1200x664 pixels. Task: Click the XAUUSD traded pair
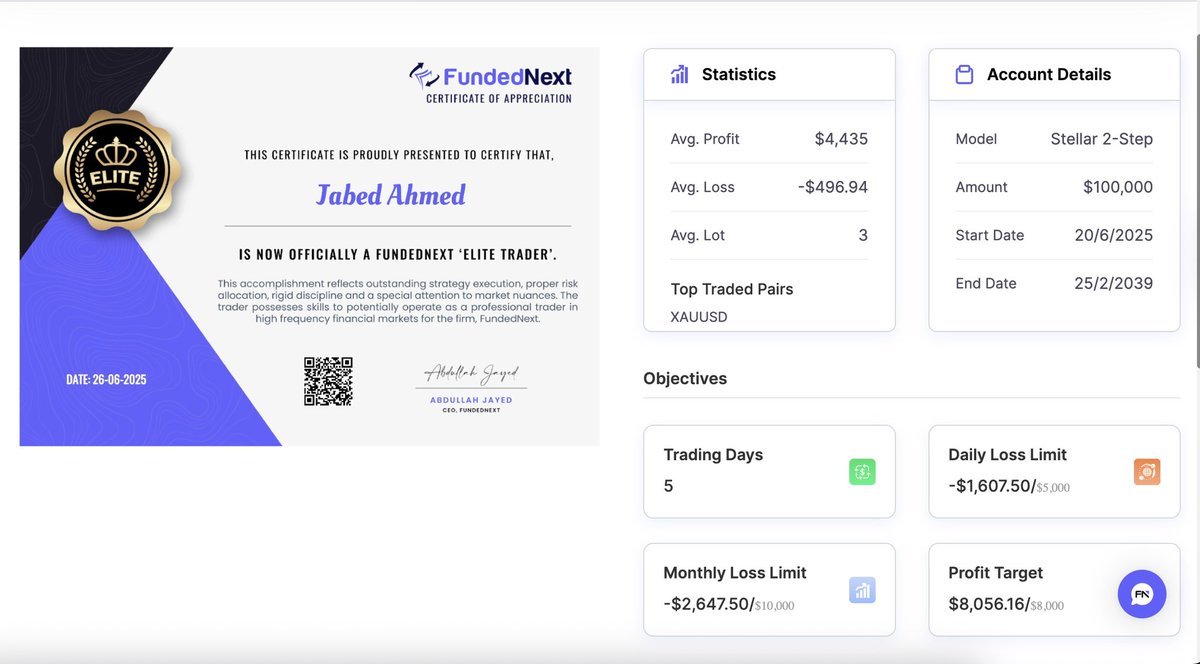click(x=699, y=317)
